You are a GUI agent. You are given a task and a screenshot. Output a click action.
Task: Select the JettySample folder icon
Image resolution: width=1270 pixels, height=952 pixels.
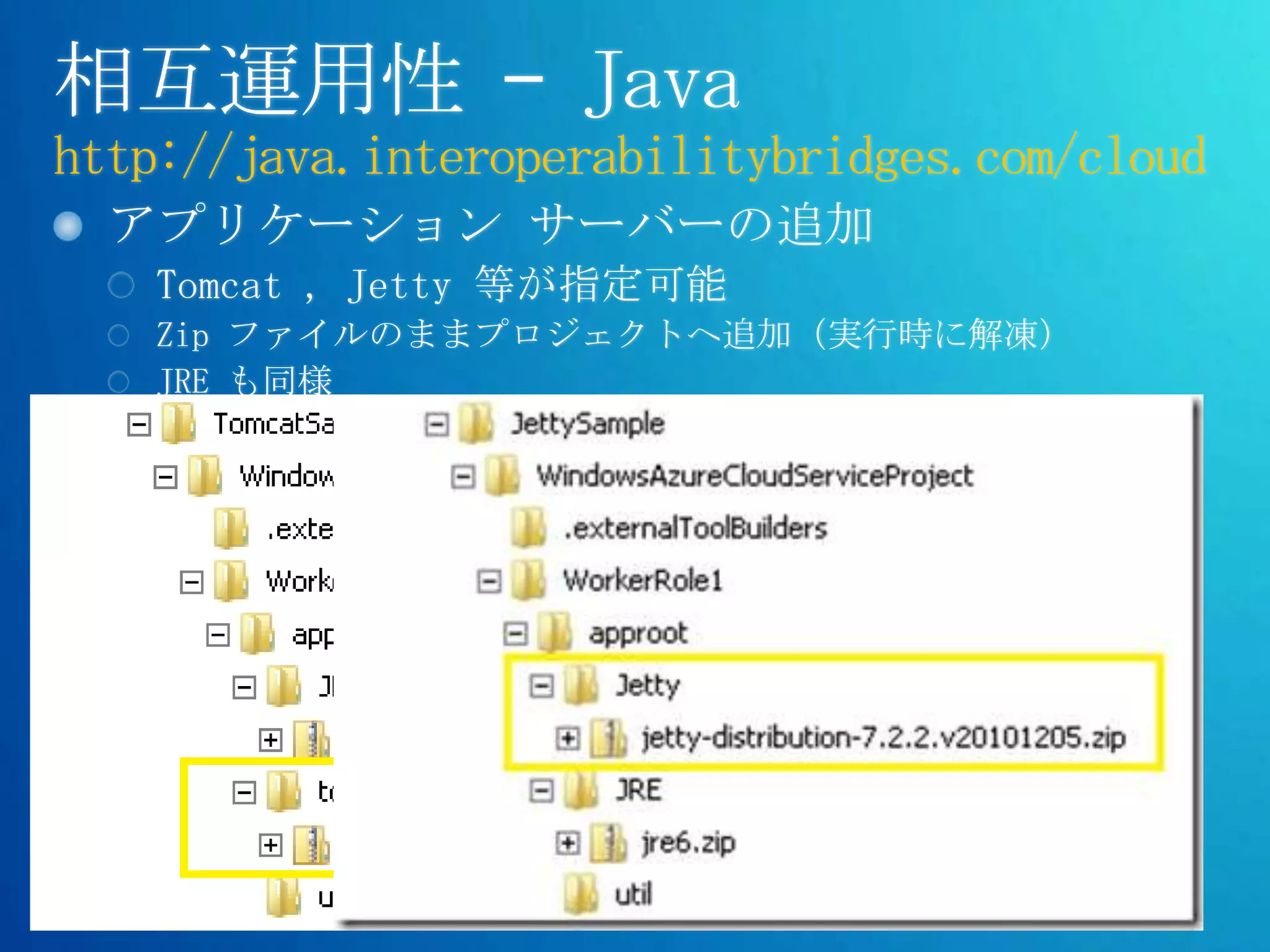tap(476, 423)
